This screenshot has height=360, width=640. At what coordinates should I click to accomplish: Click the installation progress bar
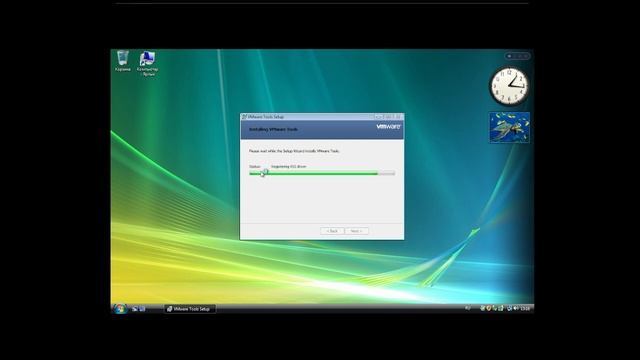point(322,173)
